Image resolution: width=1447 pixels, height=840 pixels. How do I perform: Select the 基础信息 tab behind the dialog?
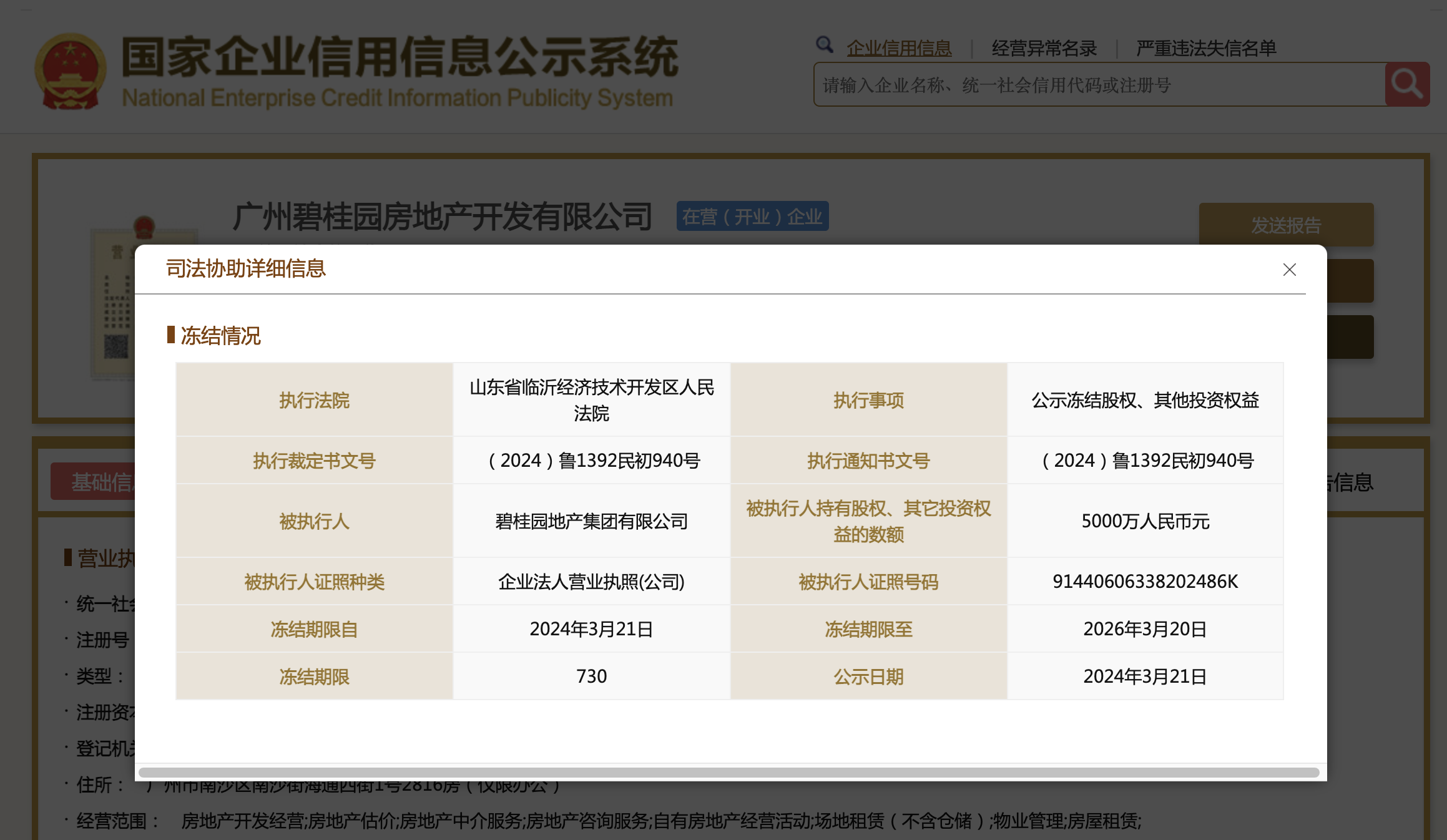pyautogui.click(x=92, y=481)
